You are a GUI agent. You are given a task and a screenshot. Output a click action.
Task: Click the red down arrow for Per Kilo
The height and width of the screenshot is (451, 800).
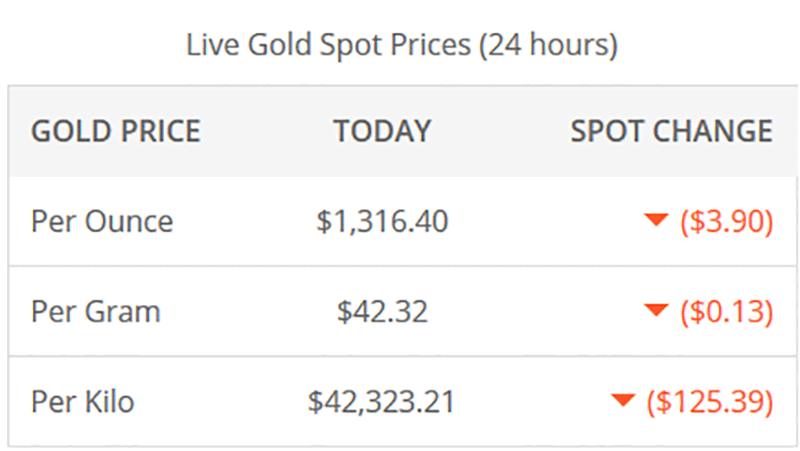tap(623, 402)
